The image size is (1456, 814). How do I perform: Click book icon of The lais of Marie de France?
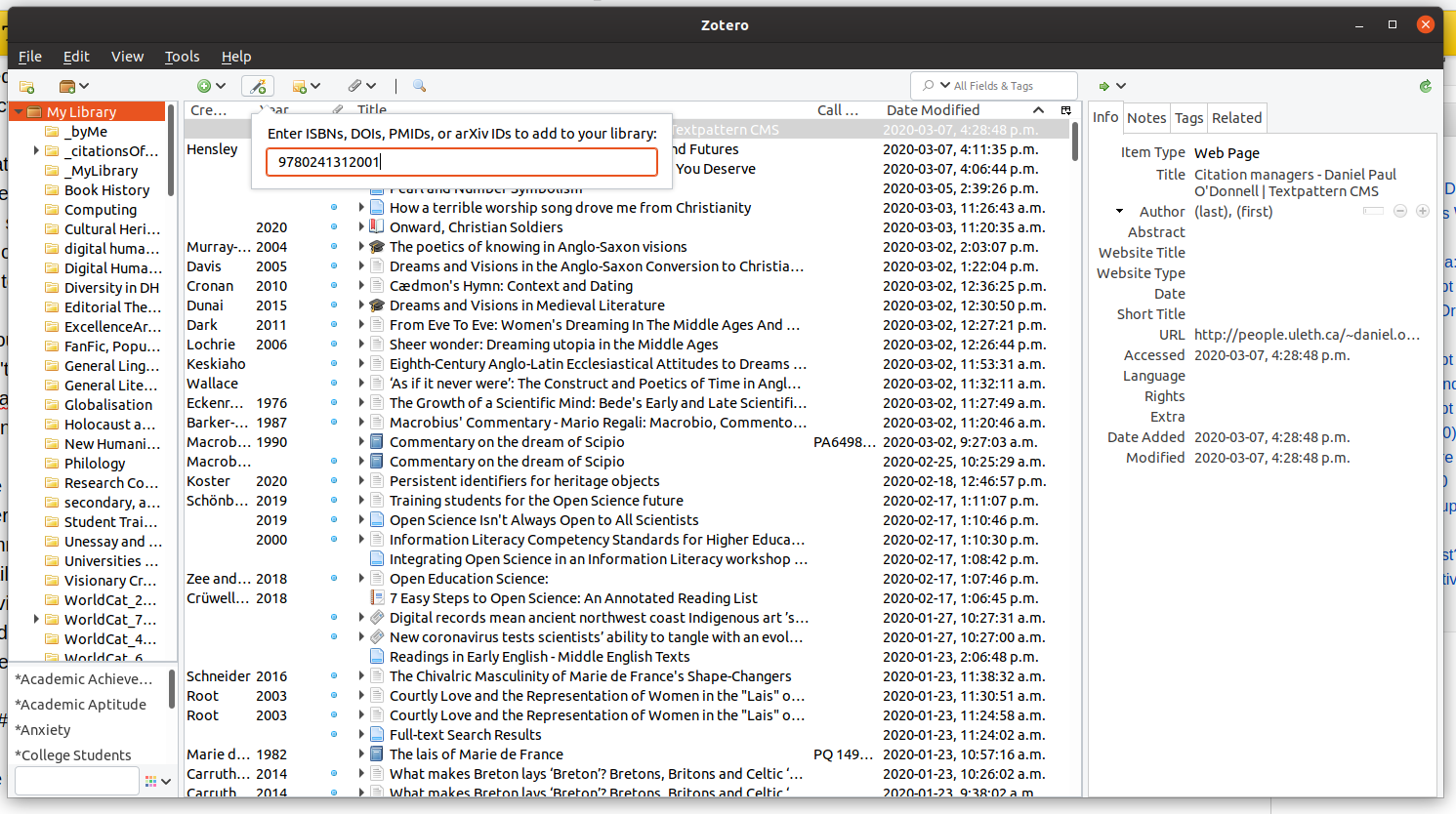[377, 754]
